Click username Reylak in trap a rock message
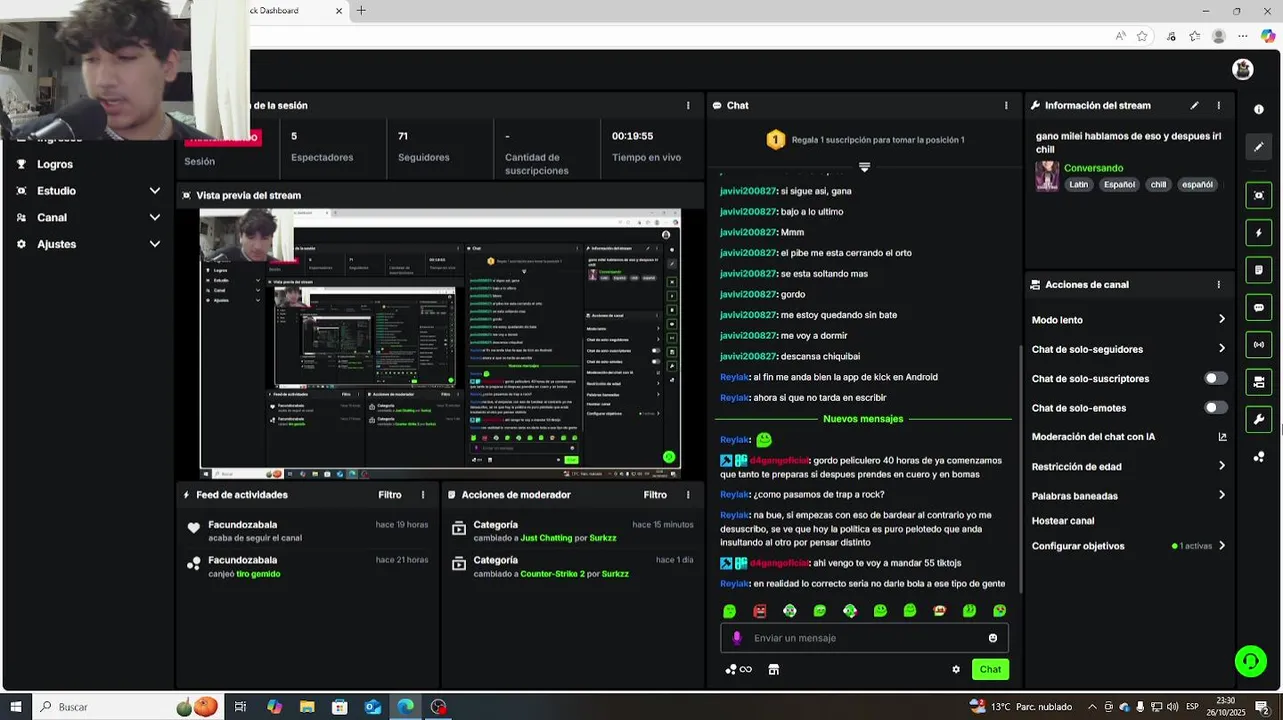 (x=734, y=494)
